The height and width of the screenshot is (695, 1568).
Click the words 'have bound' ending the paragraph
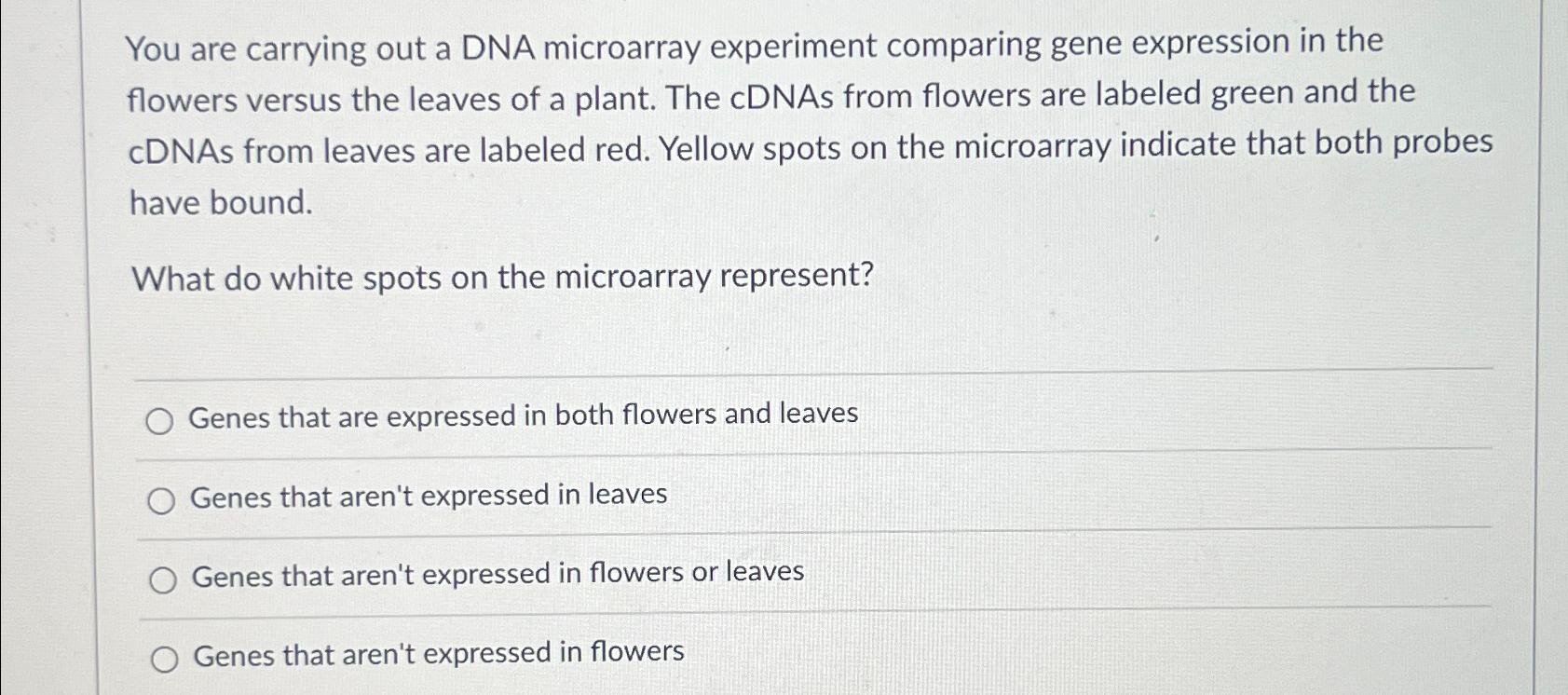pos(219,202)
